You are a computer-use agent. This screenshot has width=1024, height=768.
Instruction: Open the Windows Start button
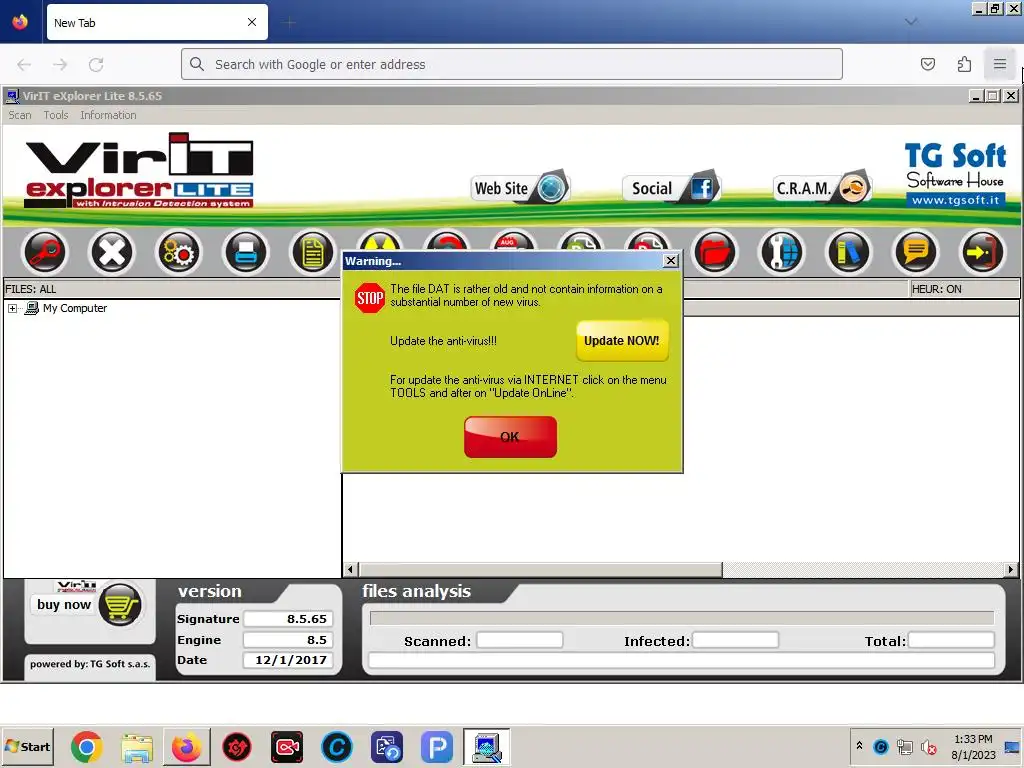[27, 746]
